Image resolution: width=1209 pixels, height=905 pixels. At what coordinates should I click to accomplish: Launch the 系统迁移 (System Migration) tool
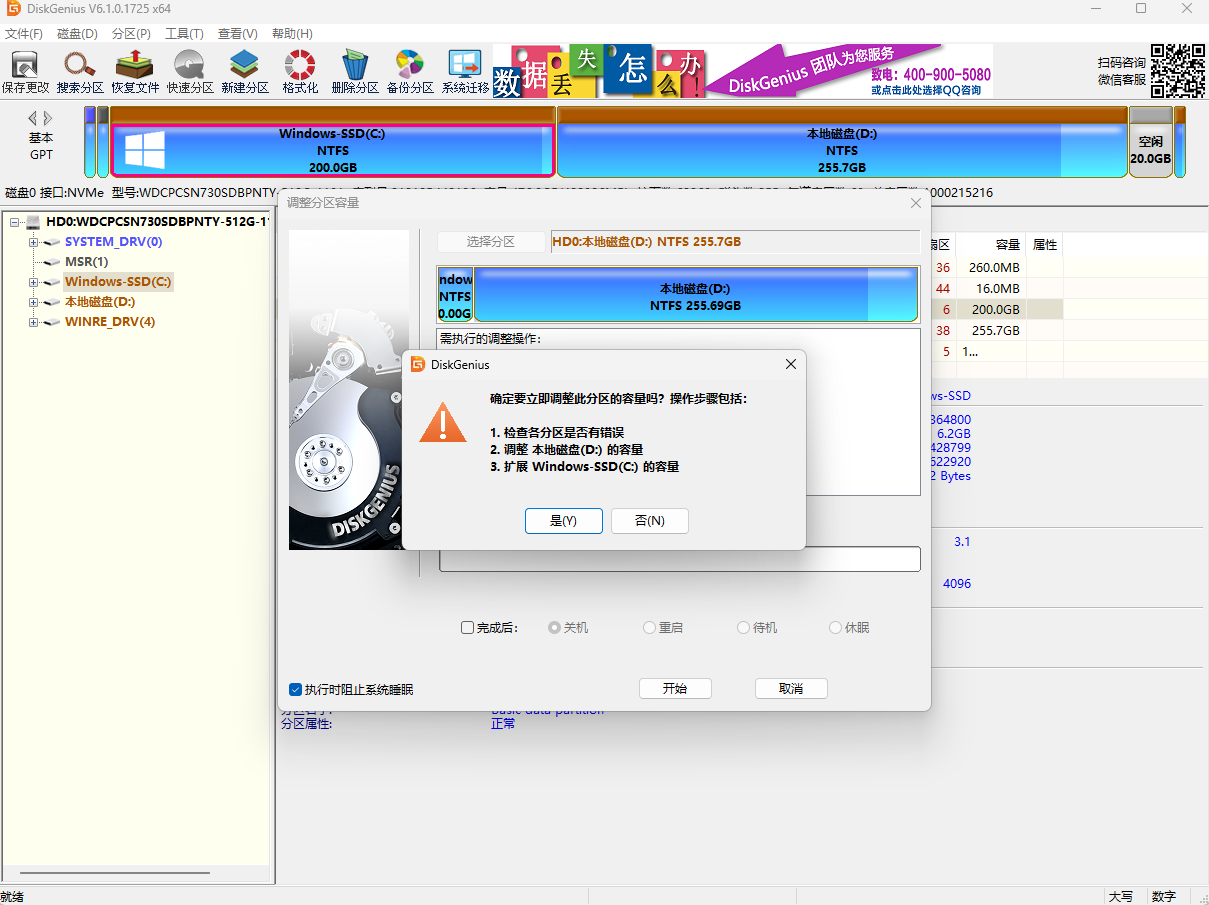[x=465, y=71]
